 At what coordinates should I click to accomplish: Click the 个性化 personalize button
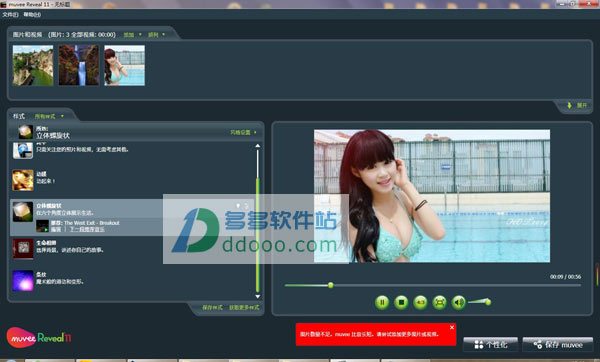click(491, 344)
